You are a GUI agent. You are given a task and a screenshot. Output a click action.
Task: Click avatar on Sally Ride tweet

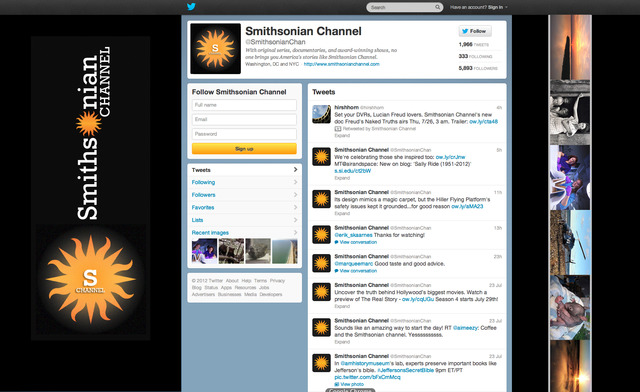tap(321, 156)
